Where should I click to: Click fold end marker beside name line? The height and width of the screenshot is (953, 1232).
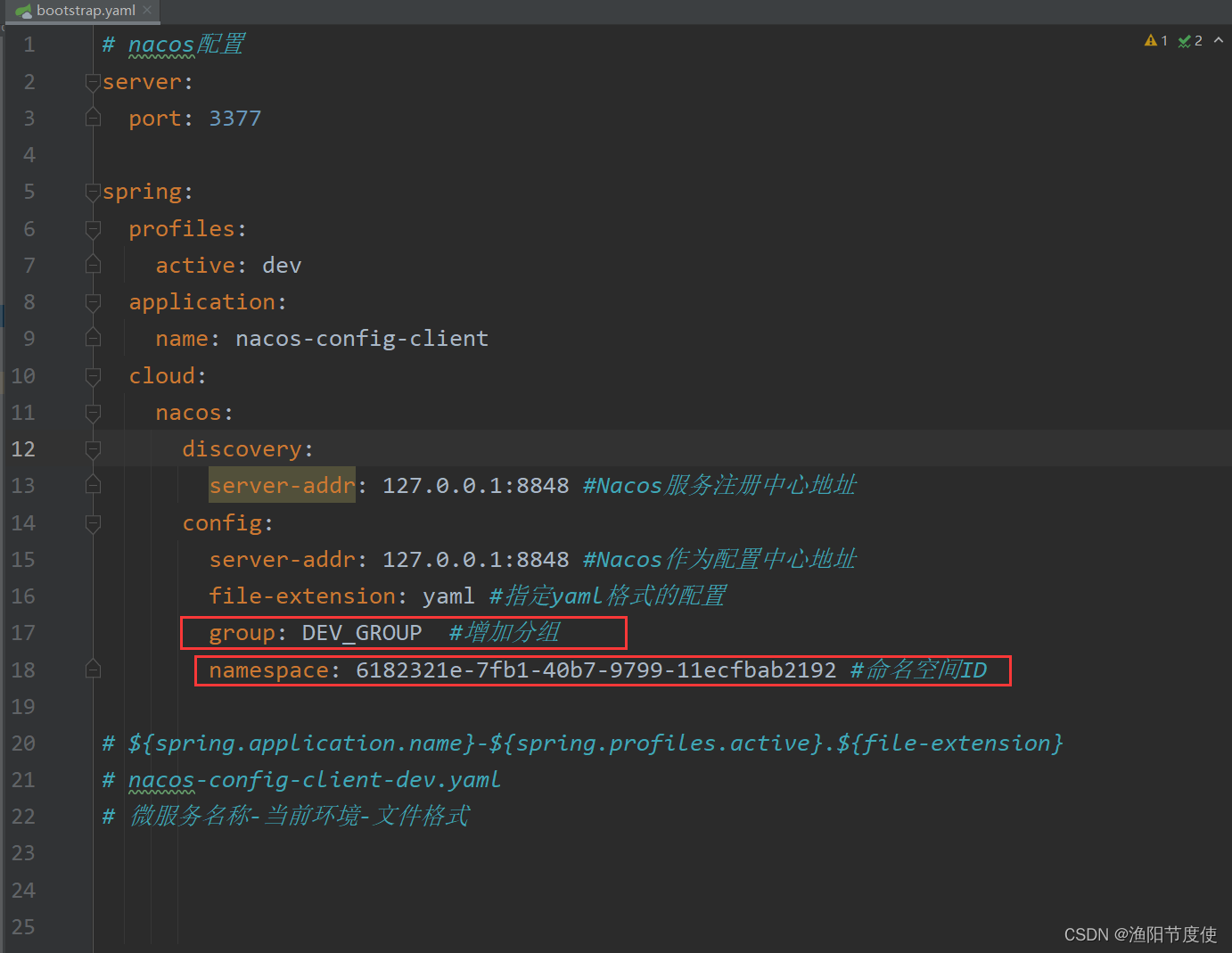point(93,339)
